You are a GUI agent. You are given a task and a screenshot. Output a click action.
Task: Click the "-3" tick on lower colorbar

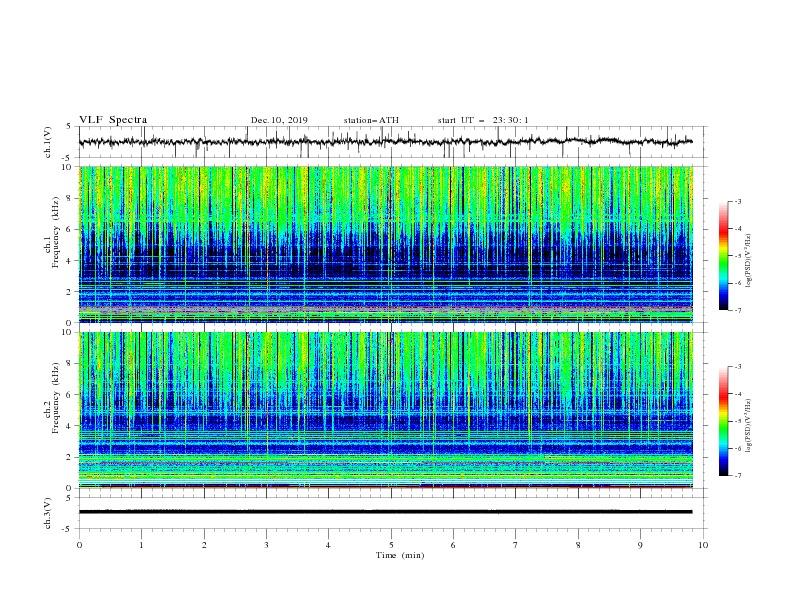click(737, 367)
